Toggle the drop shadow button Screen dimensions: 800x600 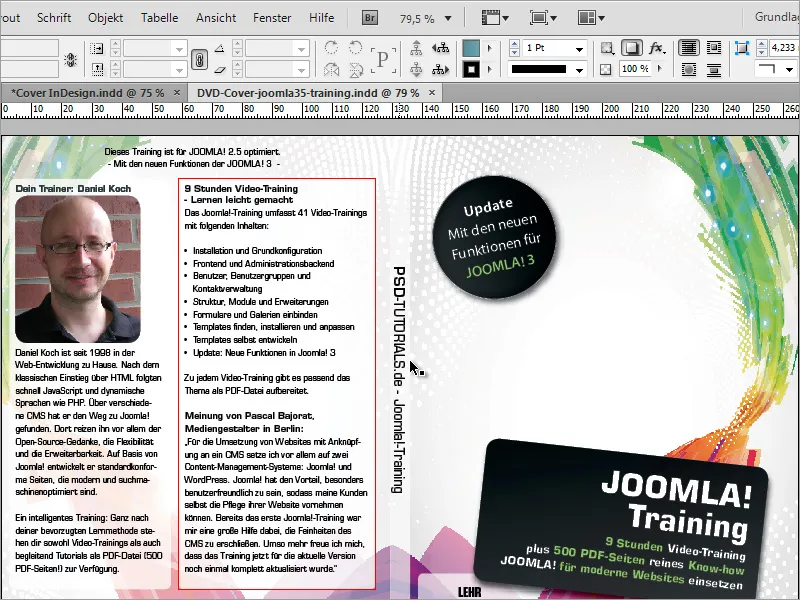point(632,48)
